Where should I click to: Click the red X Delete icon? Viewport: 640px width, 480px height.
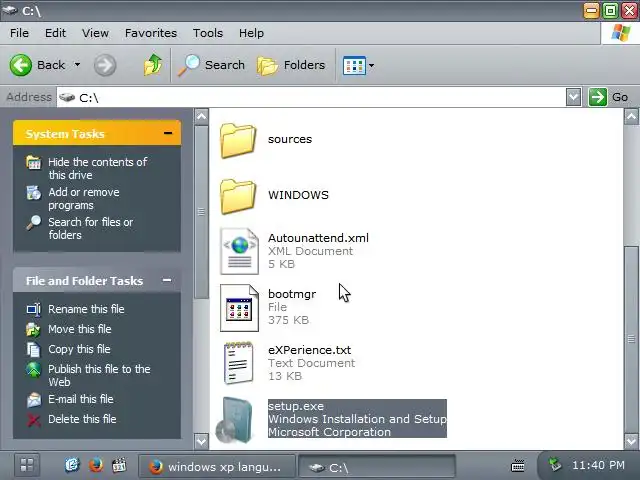coord(34,420)
